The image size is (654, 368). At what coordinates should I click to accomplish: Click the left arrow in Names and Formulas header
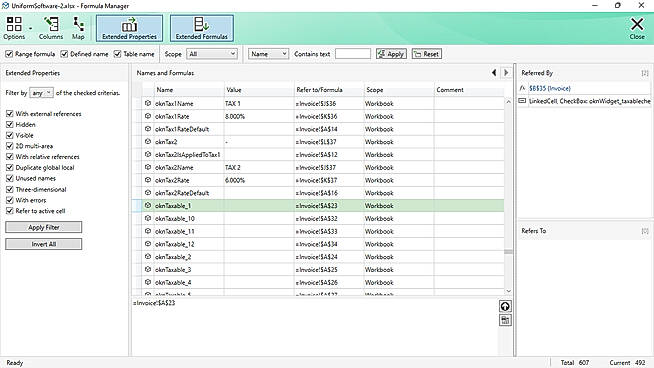click(494, 73)
